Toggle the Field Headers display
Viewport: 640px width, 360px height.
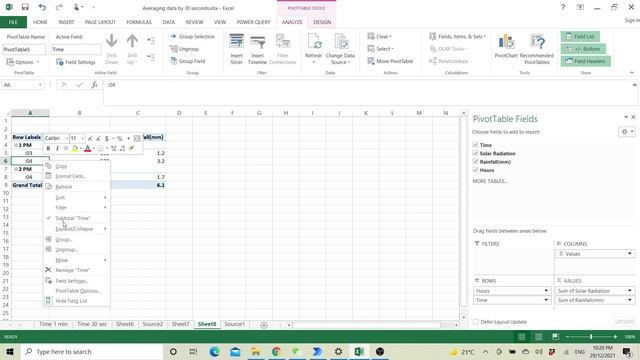[586, 61]
